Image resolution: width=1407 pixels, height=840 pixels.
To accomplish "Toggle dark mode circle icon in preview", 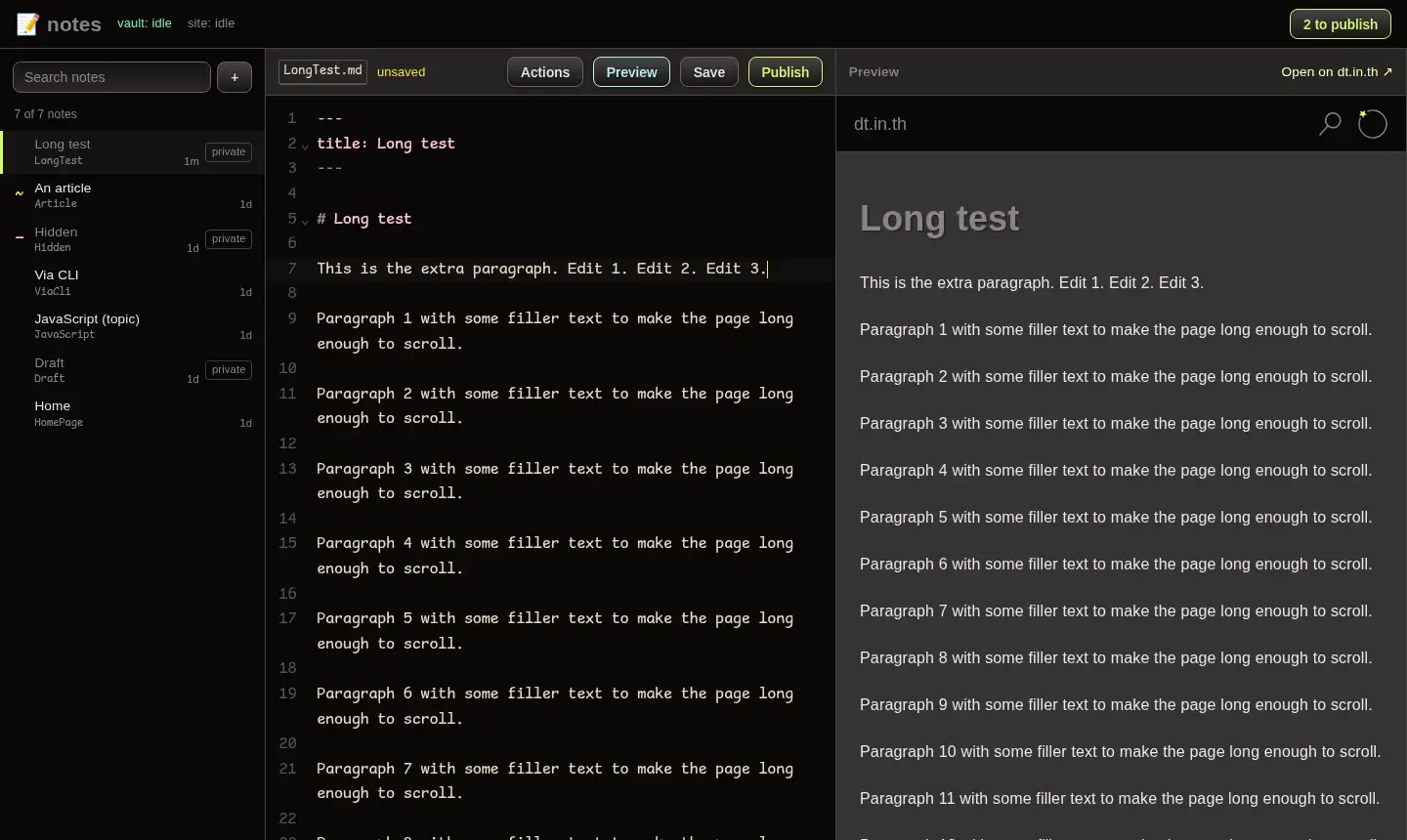I will (1373, 124).
